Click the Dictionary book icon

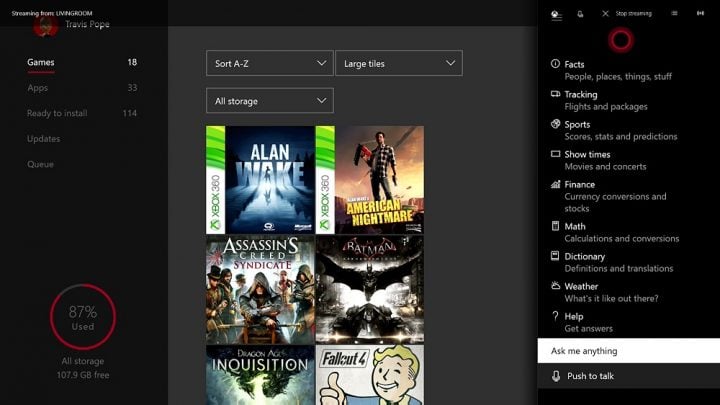click(x=555, y=256)
